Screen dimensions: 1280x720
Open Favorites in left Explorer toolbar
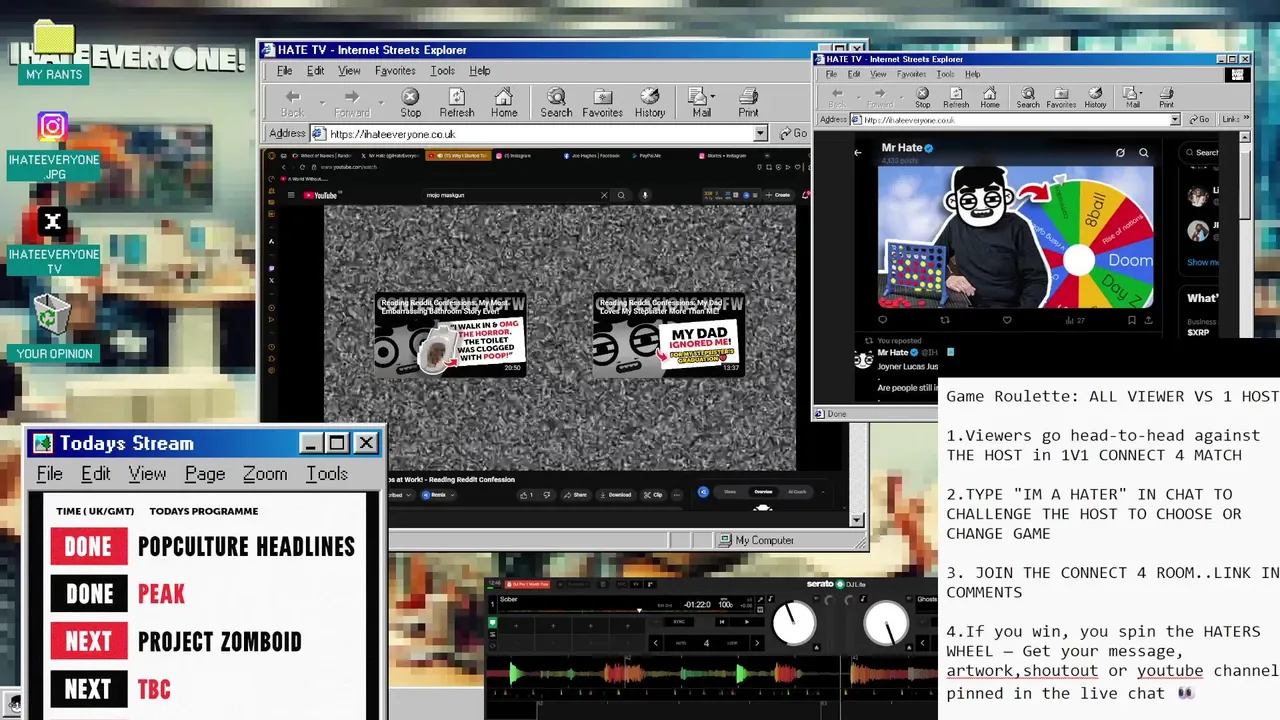(x=602, y=102)
